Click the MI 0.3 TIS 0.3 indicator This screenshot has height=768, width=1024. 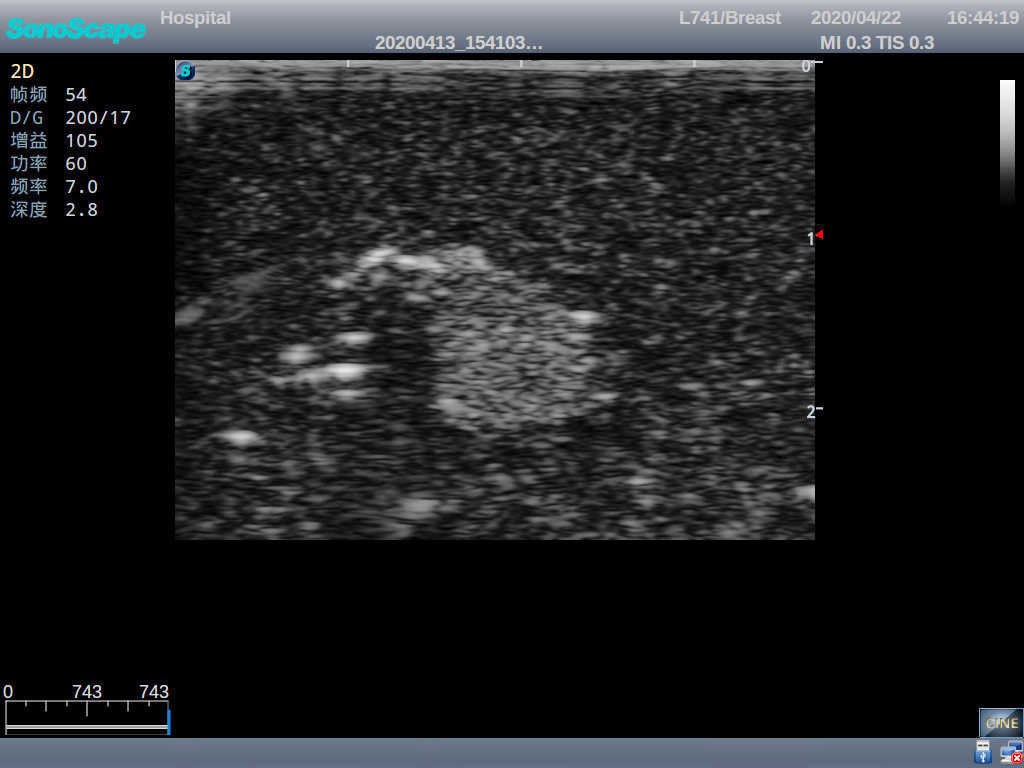click(876, 43)
